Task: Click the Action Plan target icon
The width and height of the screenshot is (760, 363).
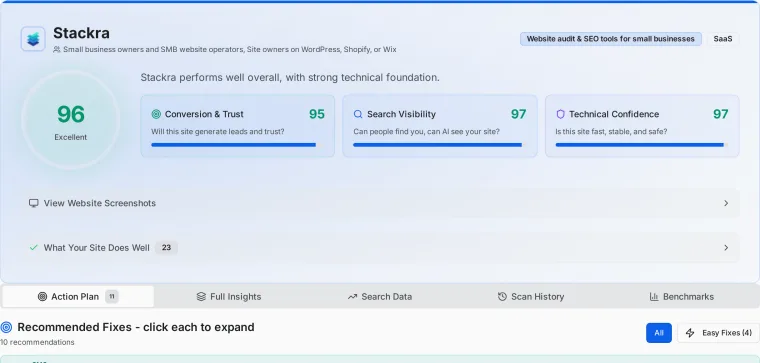Action: click(x=43, y=297)
